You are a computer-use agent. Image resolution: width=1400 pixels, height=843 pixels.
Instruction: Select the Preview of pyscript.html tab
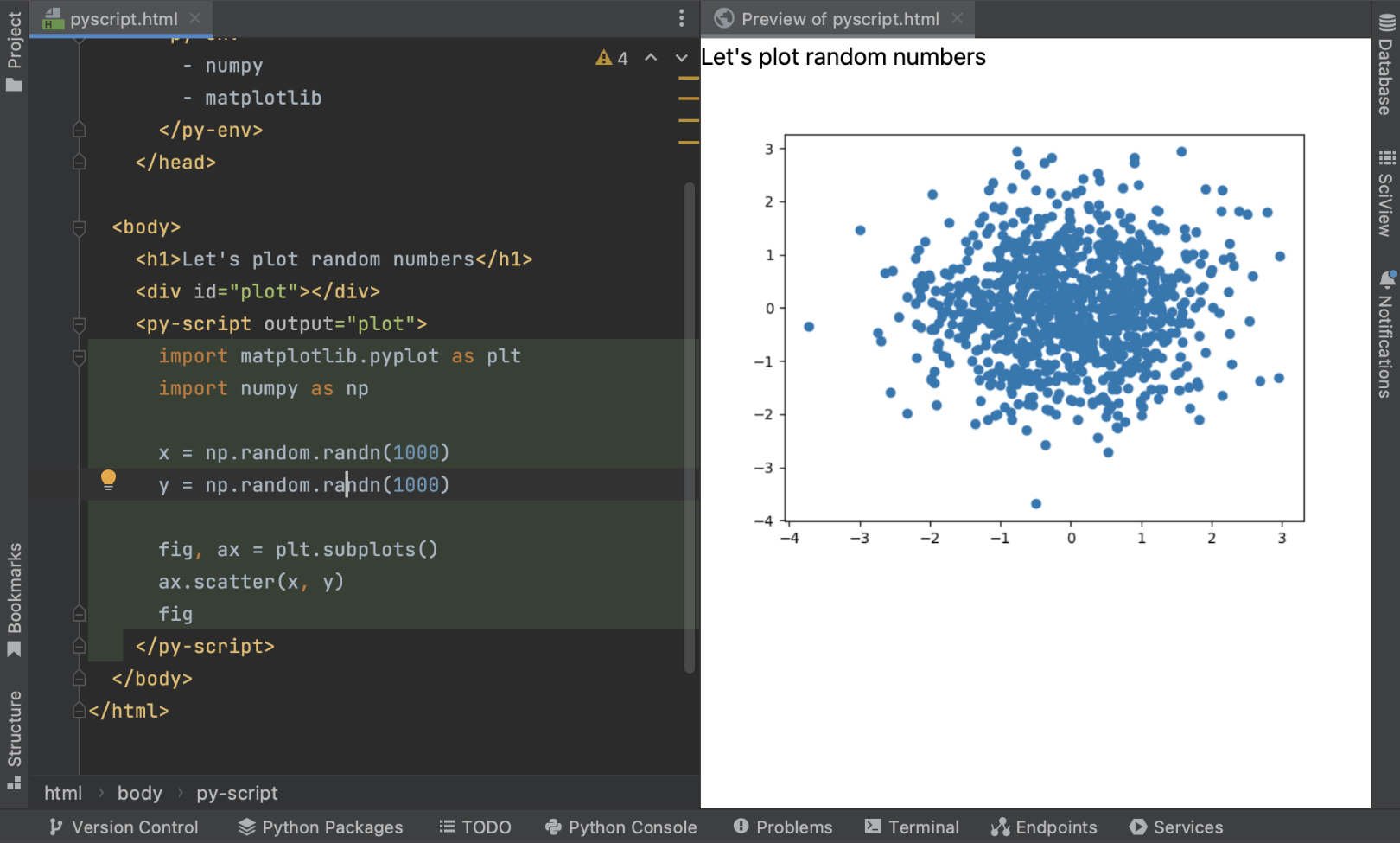(839, 19)
